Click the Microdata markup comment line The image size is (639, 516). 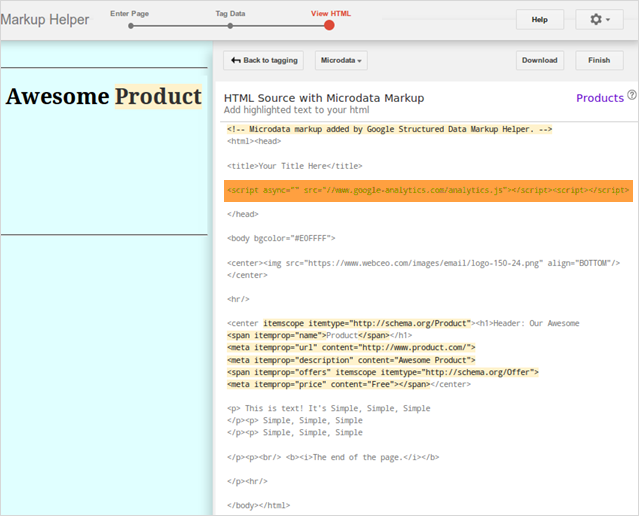390,129
